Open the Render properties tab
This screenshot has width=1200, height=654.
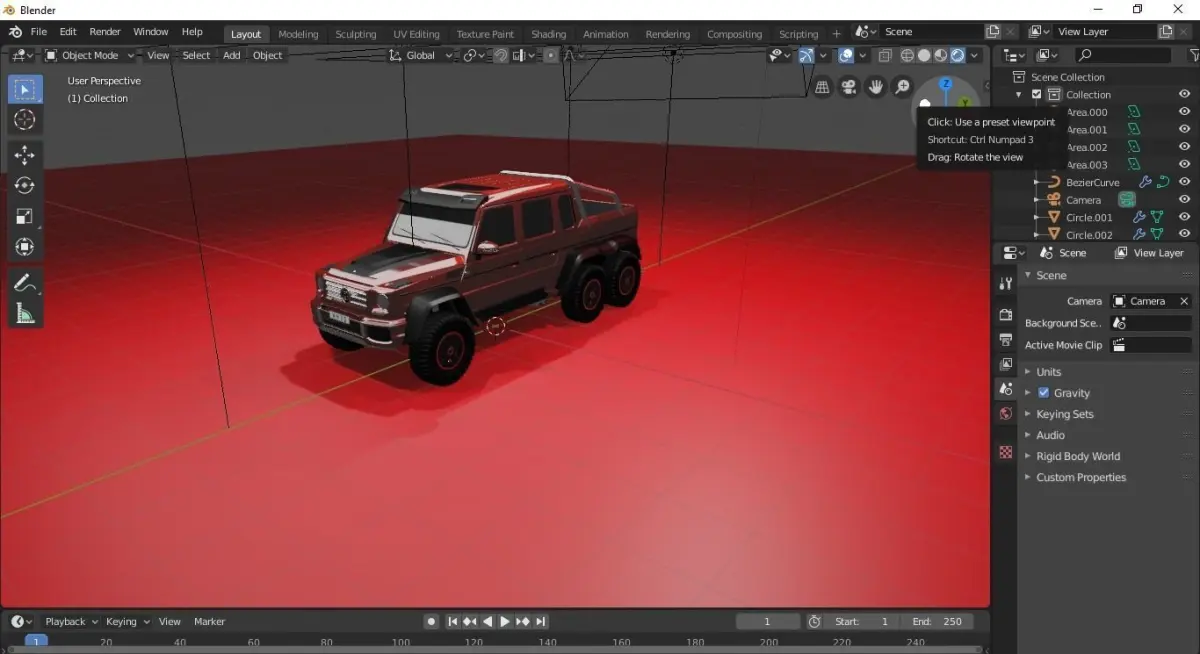[x=1006, y=315]
